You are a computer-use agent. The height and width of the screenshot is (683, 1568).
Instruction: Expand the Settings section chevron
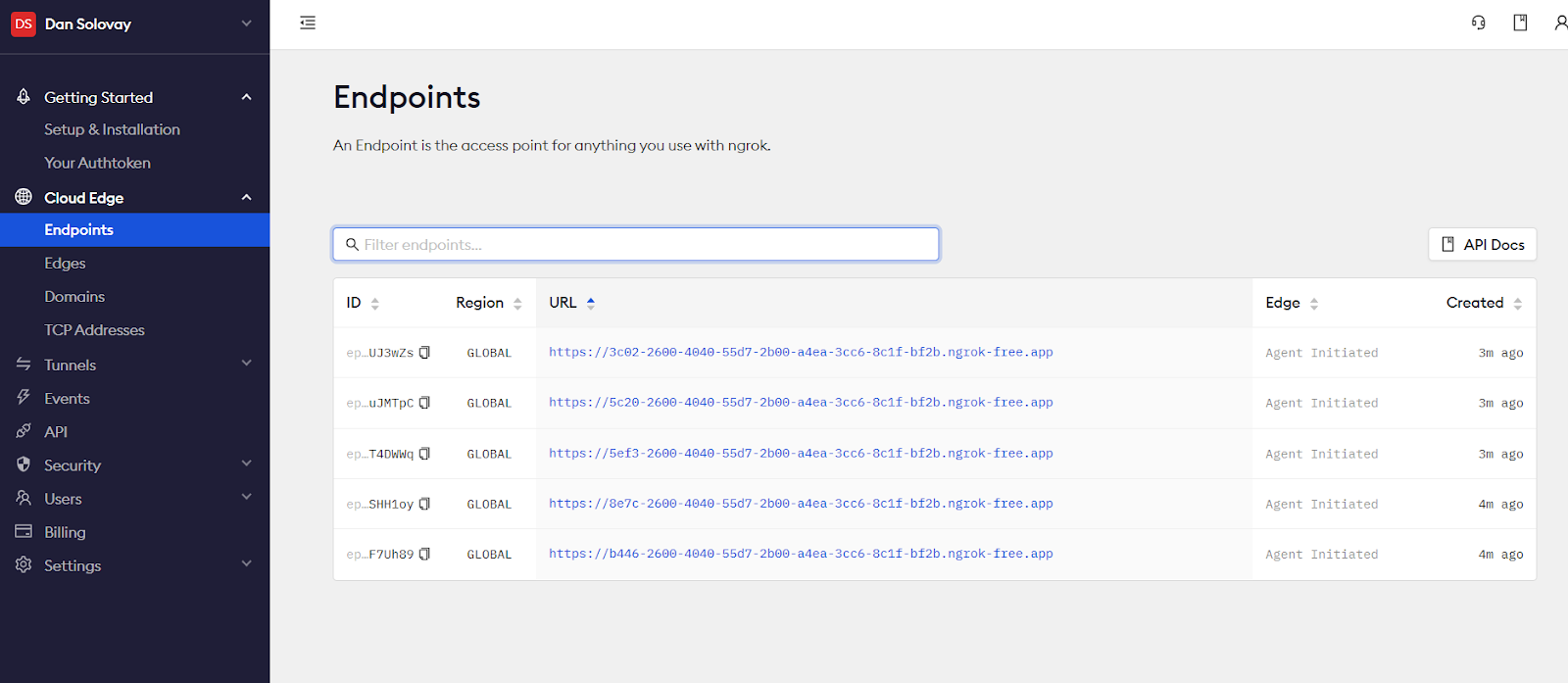click(246, 562)
